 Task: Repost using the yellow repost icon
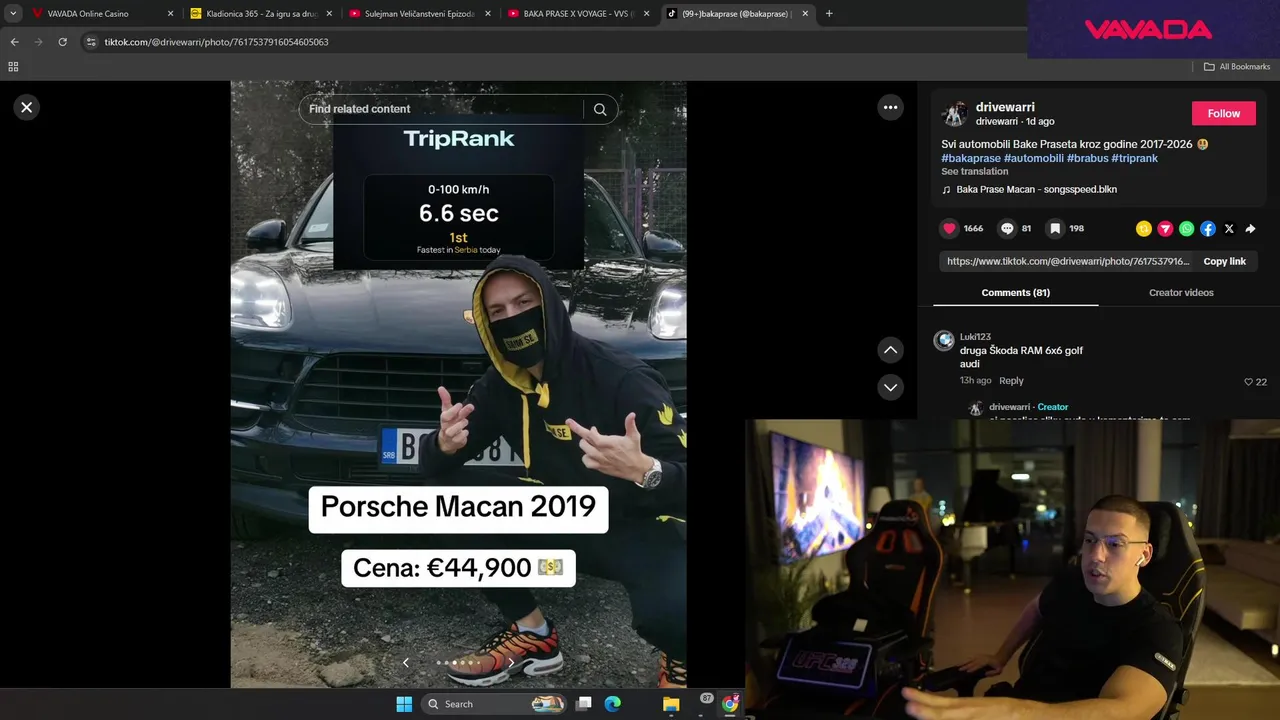(1144, 229)
